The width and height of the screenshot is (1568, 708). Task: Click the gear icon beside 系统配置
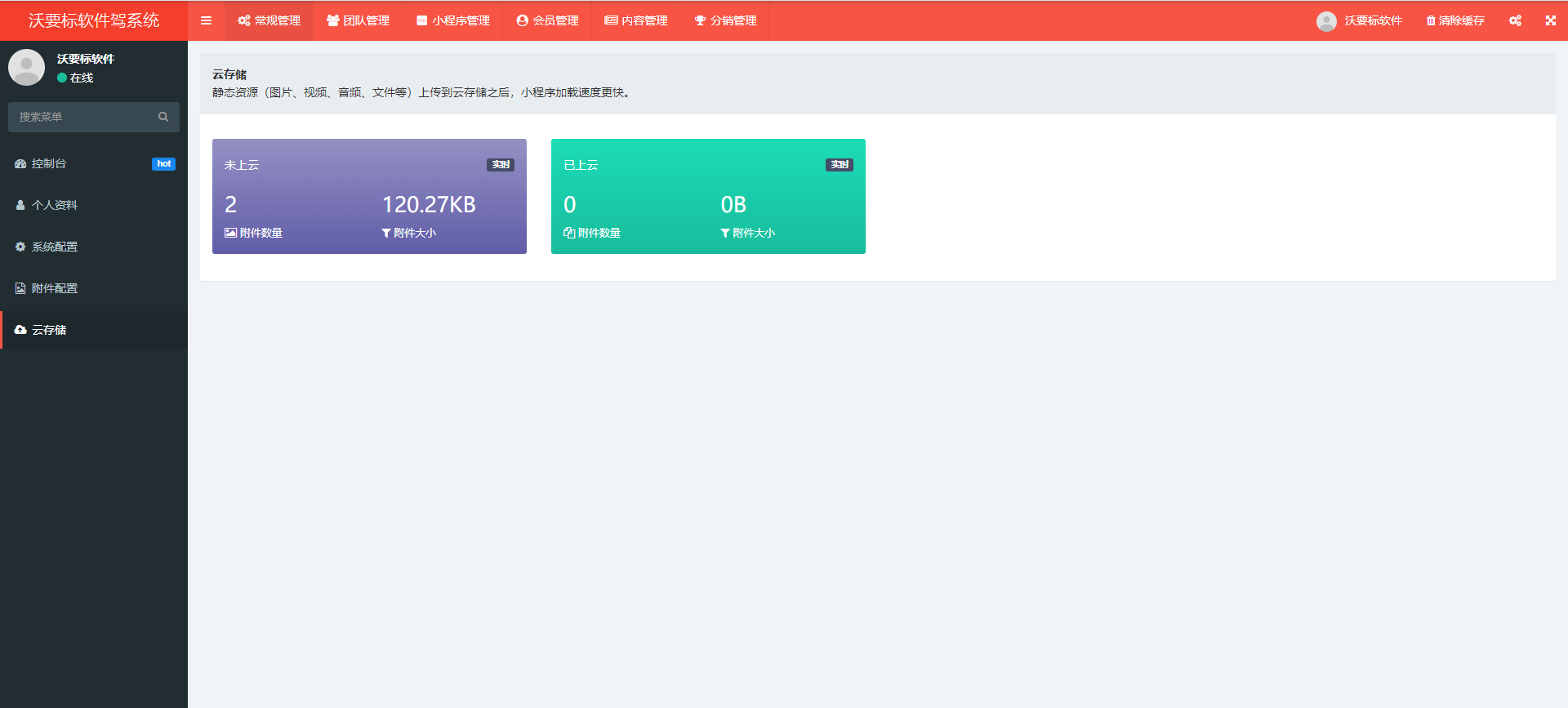20,247
